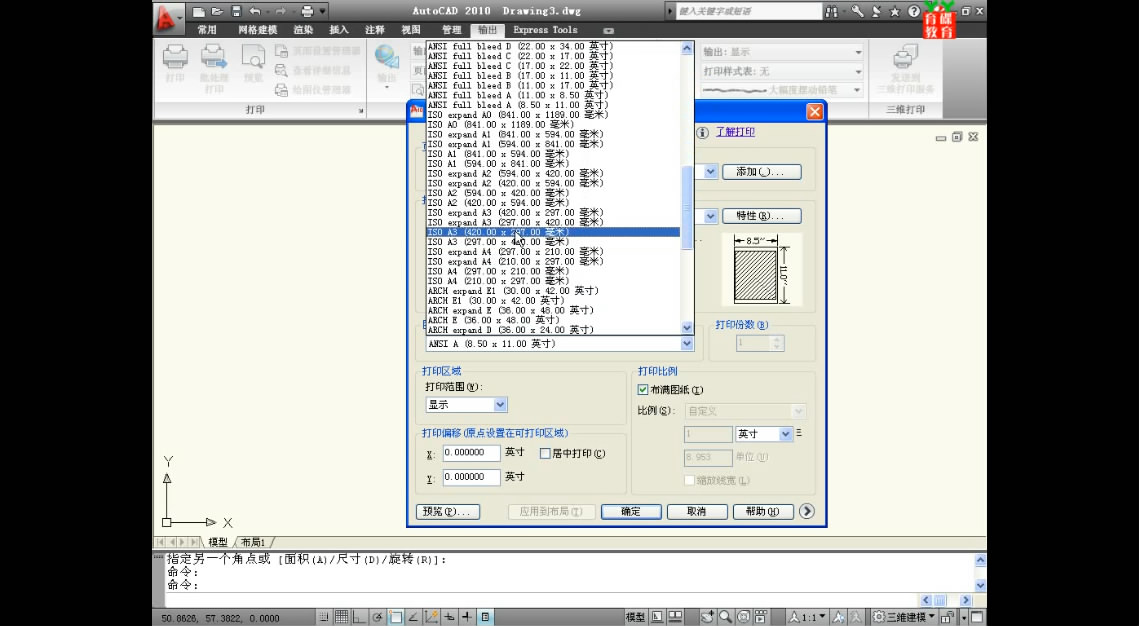The height and width of the screenshot is (626, 1139).
Task: Click the paper list scroll-down arrow
Action: pyautogui.click(x=687, y=328)
